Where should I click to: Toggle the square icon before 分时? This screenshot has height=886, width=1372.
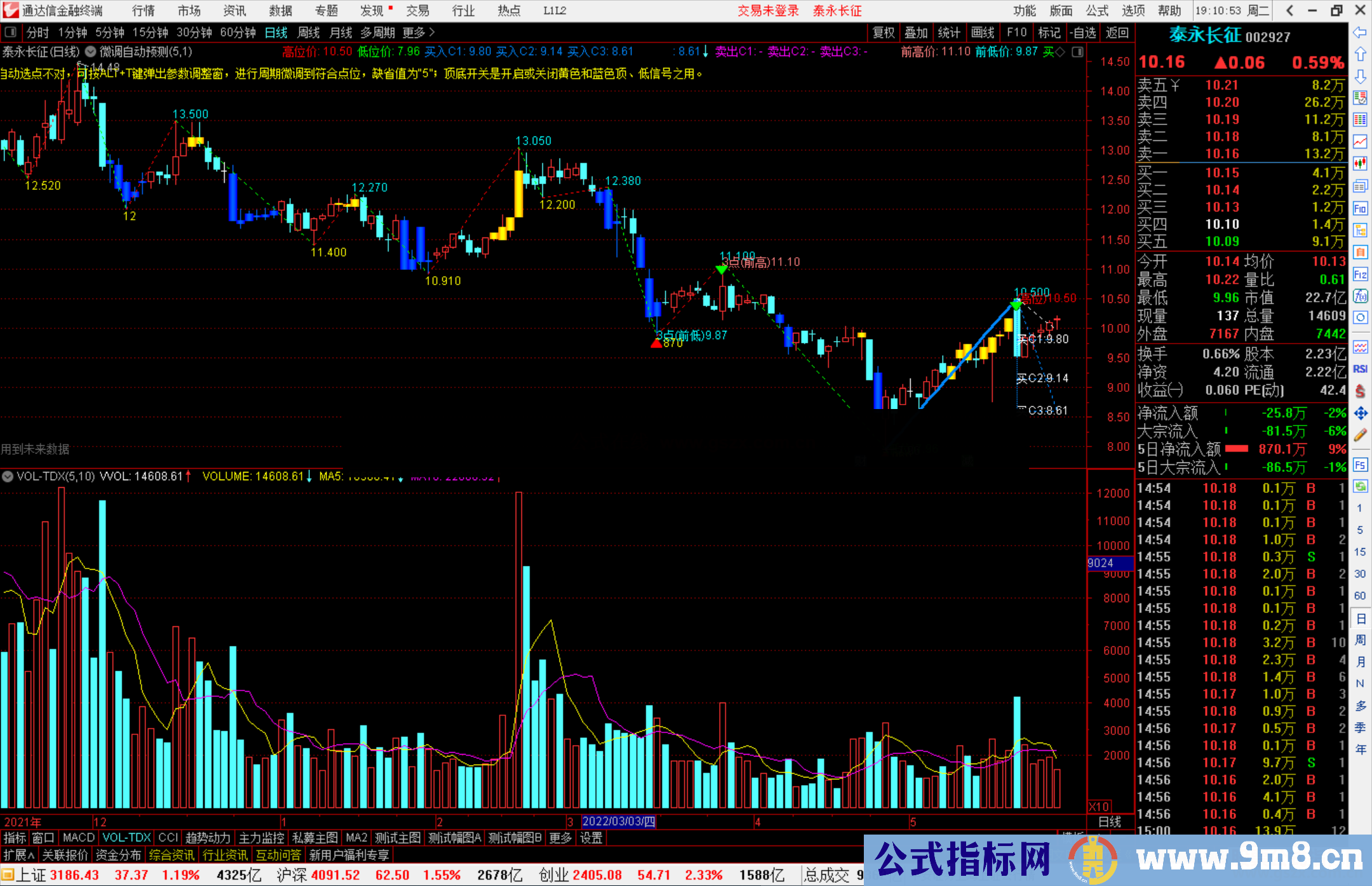coord(10,32)
